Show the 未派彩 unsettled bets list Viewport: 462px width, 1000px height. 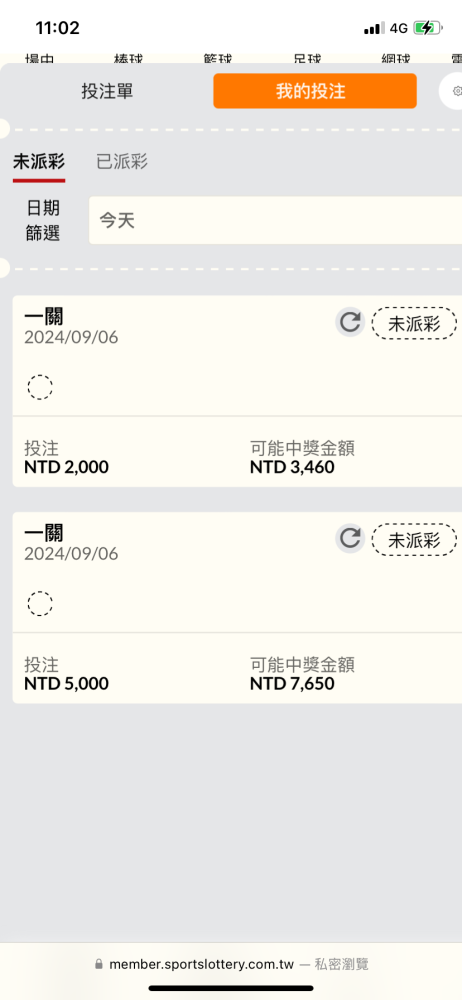tap(39, 162)
